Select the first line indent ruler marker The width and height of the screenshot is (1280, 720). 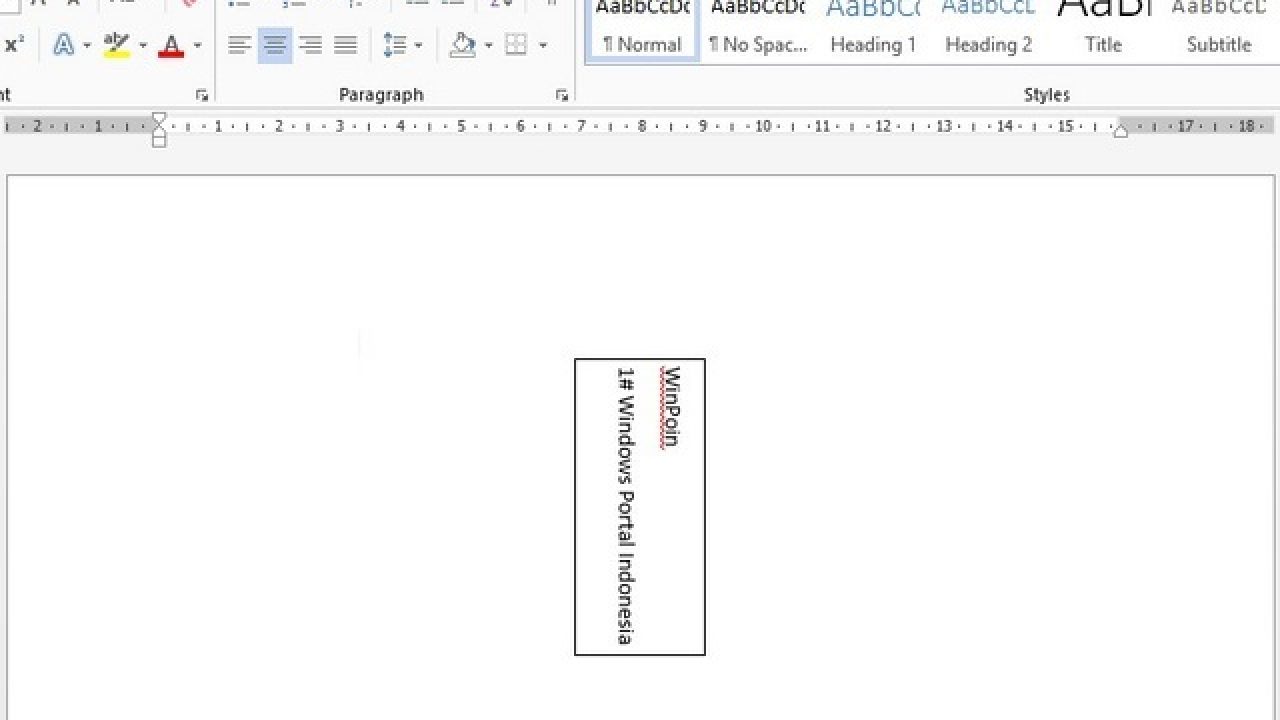159,120
